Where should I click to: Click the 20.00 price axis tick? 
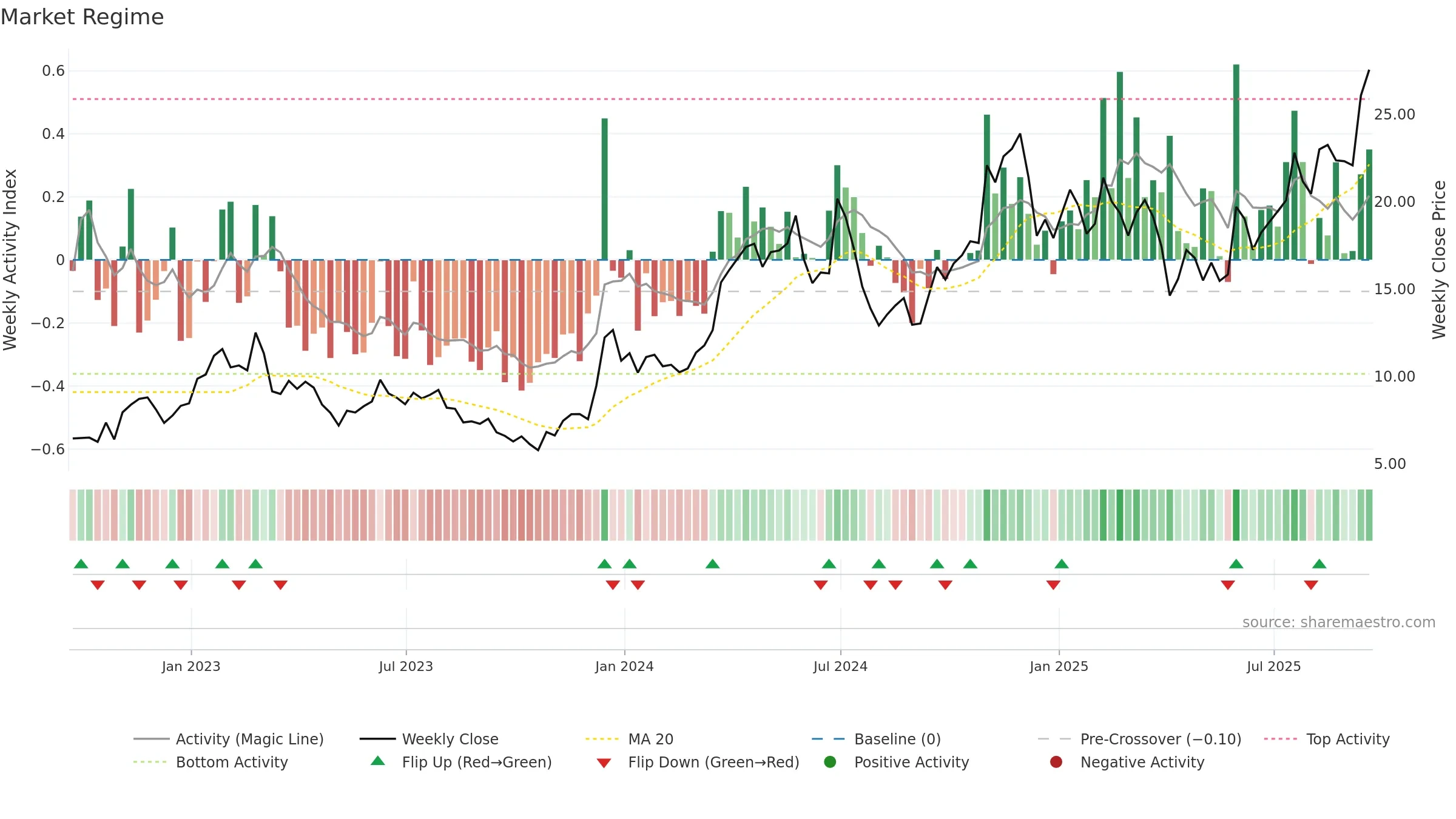(x=1395, y=201)
